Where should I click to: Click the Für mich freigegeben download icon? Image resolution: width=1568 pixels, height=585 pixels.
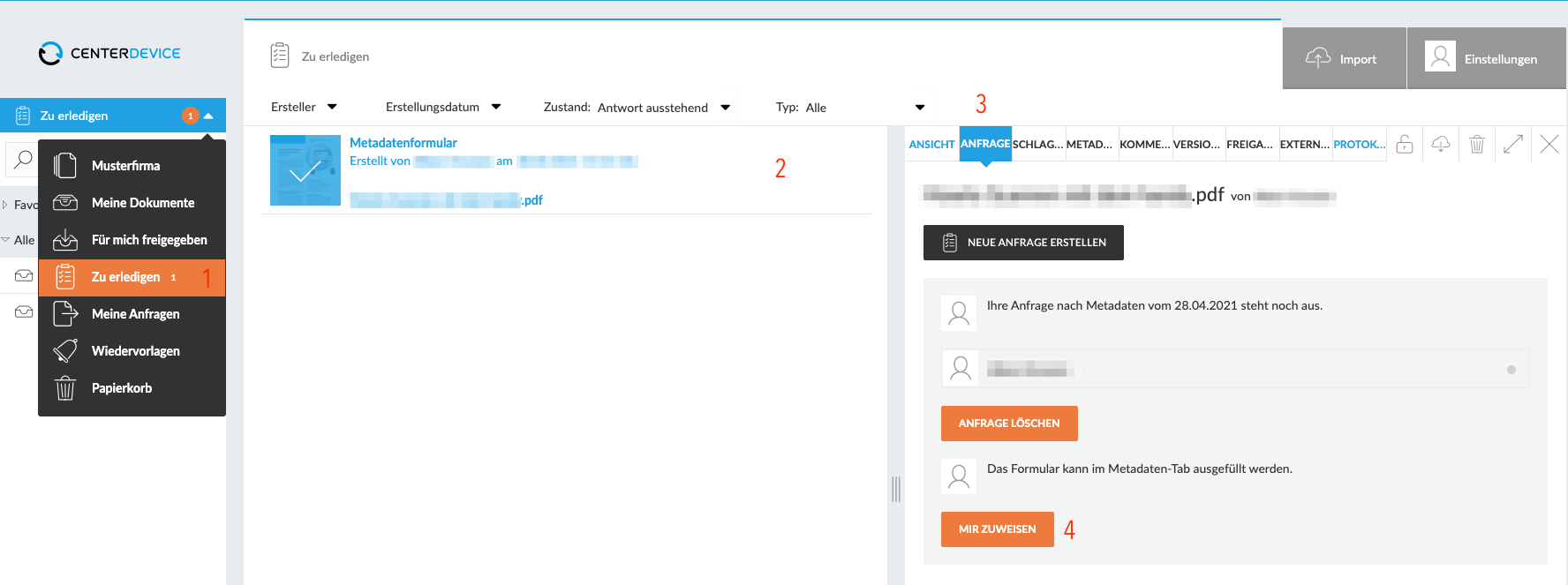pyautogui.click(x=65, y=239)
